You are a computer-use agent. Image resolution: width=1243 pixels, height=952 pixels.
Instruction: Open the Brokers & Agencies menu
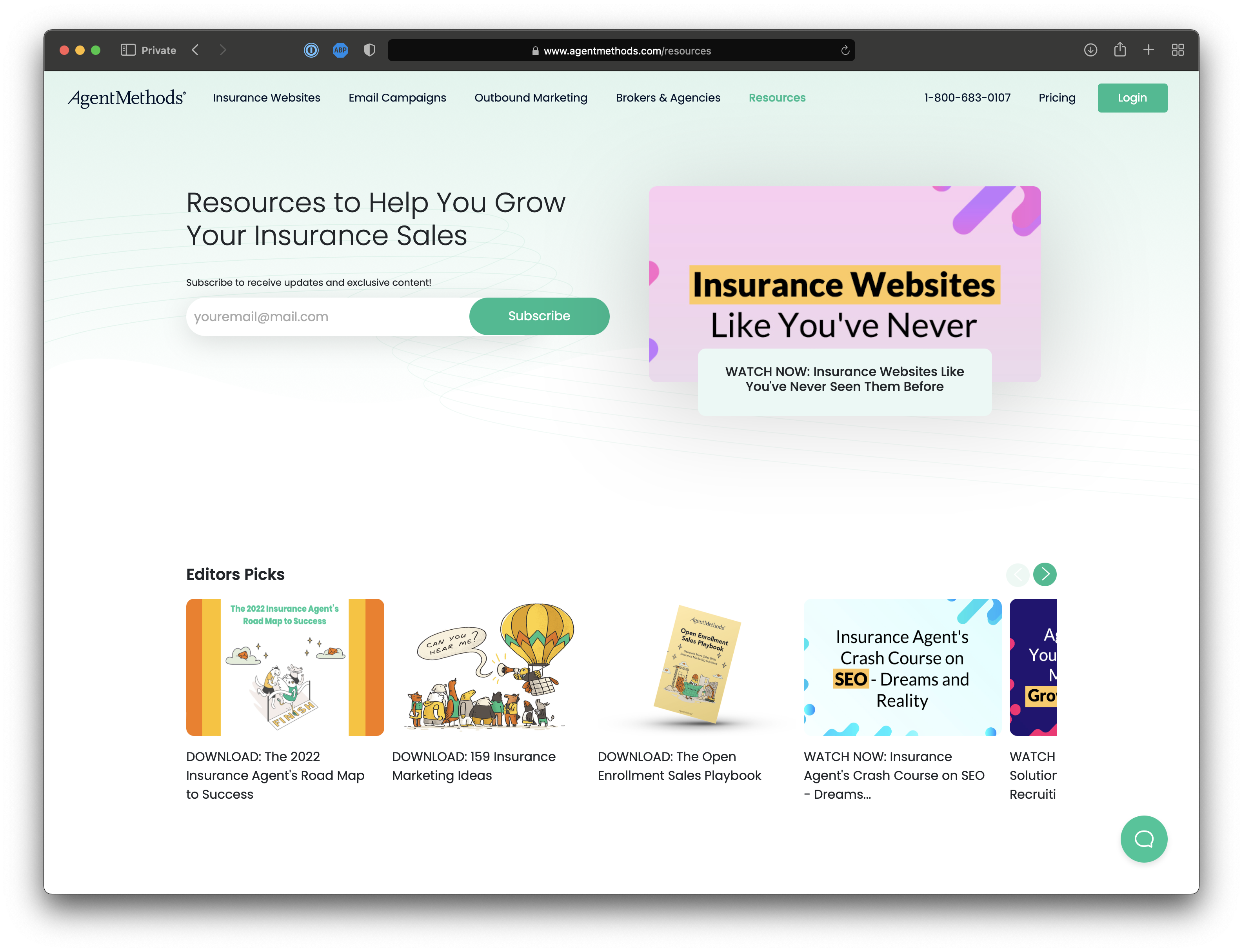[668, 98]
